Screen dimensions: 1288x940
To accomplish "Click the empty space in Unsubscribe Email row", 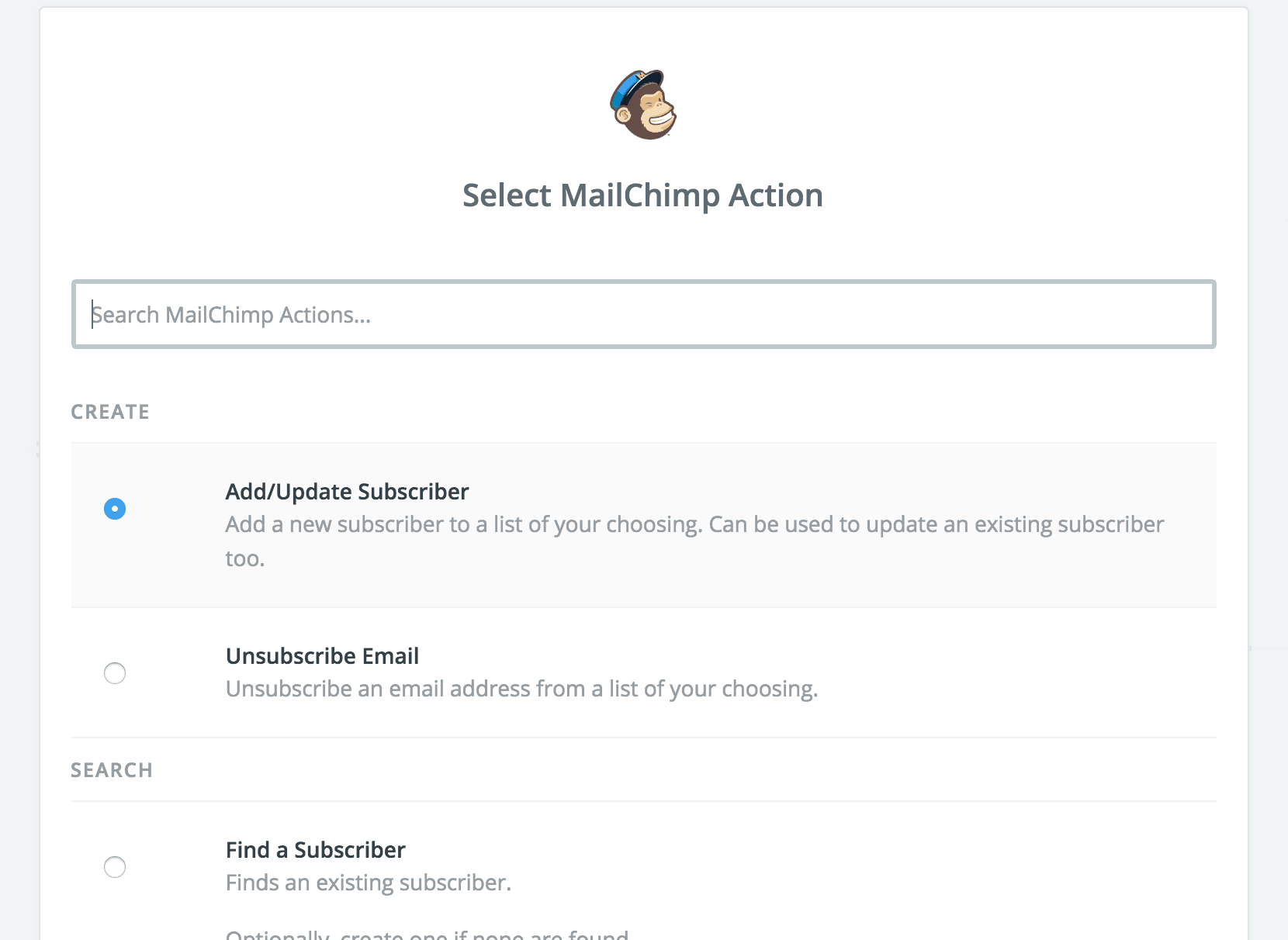I will [x=1009, y=672].
